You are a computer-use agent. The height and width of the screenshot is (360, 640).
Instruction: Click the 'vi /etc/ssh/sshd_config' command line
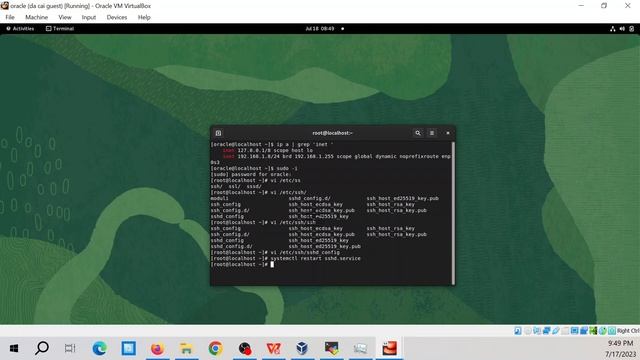coord(275,252)
